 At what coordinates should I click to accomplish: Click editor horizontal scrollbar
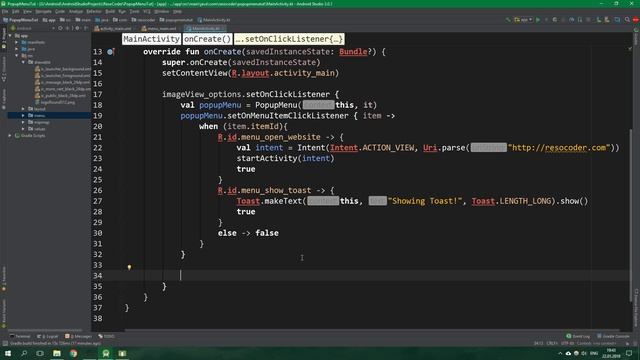tap(371, 330)
